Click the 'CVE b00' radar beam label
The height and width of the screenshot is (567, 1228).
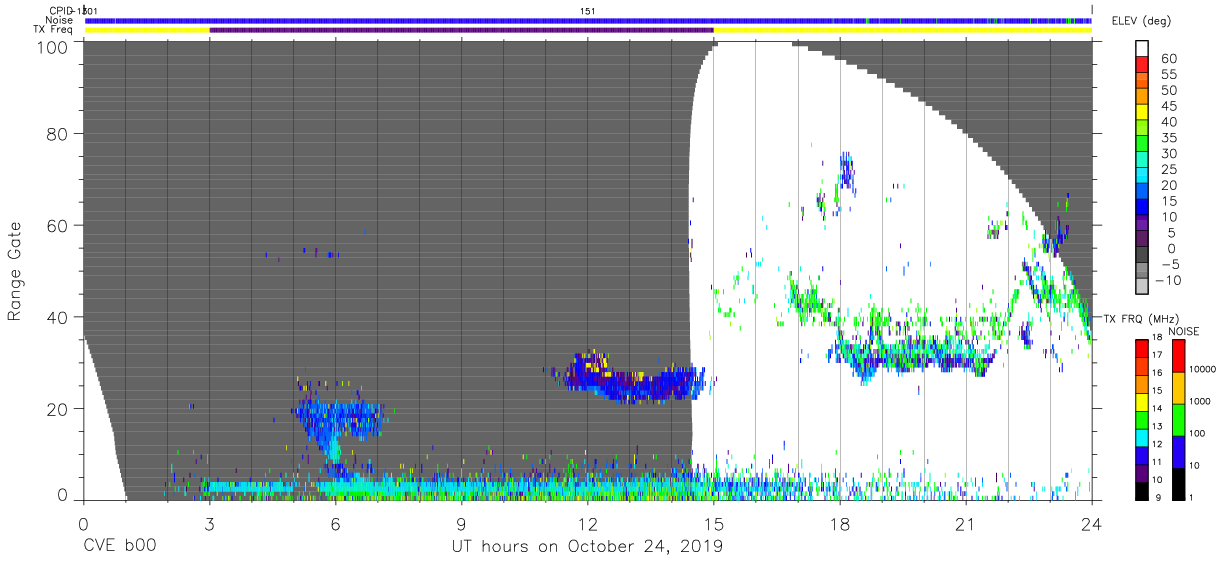pos(120,547)
